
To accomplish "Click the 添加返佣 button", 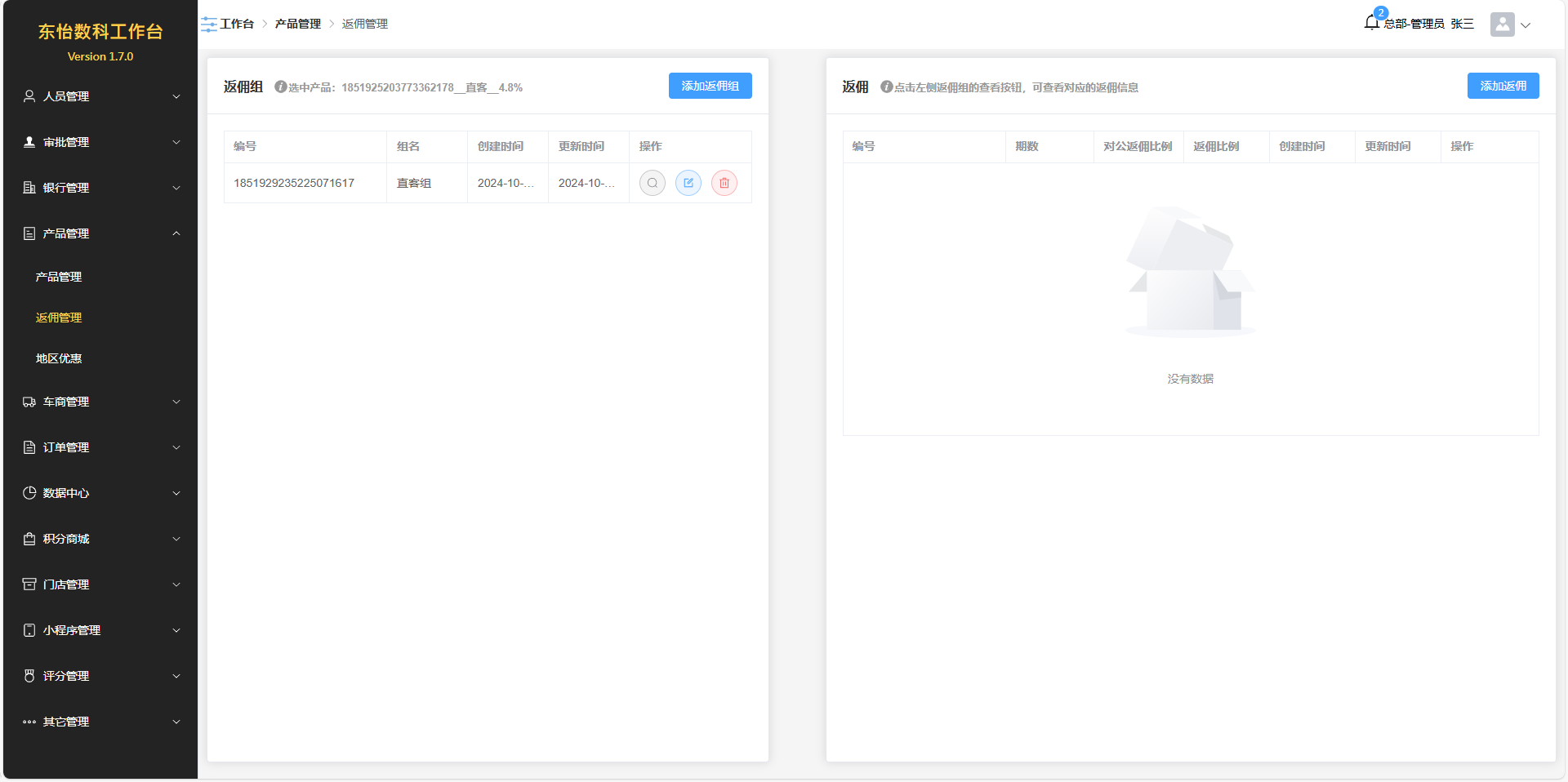I will (x=1503, y=86).
